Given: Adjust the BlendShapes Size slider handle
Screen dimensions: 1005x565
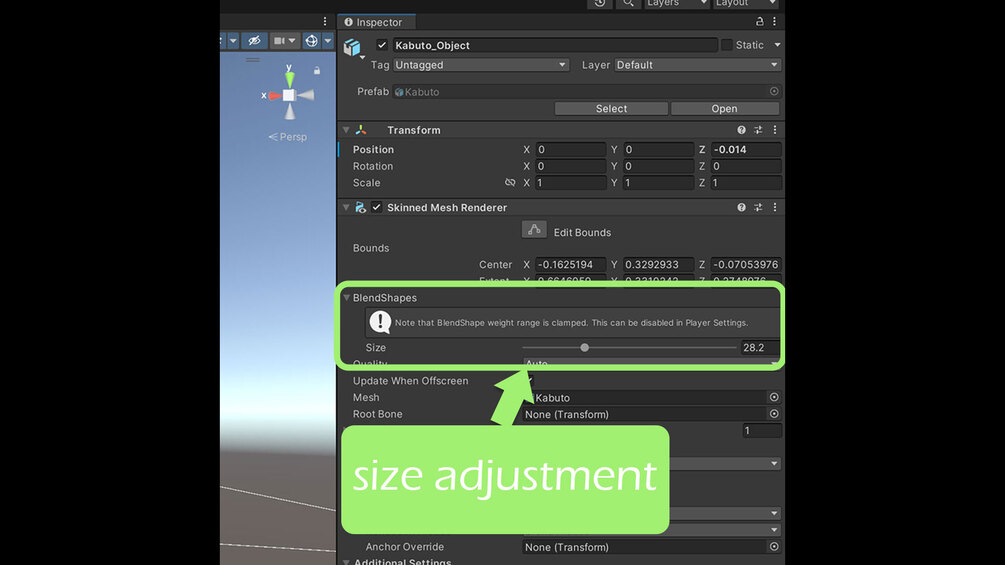Looking at the screenshot, I should pos(585,348).
